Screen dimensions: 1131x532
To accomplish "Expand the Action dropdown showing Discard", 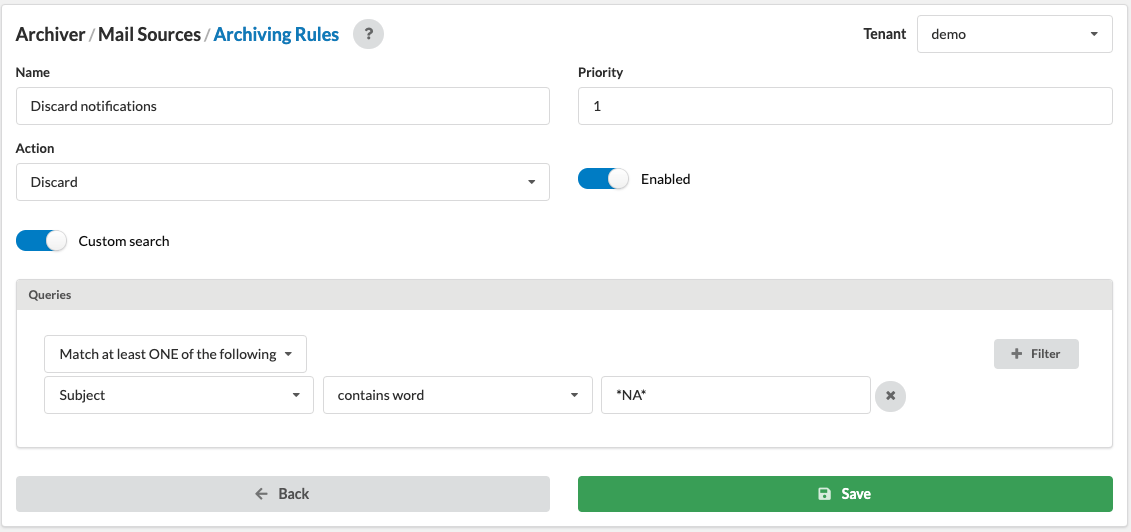I will click(283, 182).
